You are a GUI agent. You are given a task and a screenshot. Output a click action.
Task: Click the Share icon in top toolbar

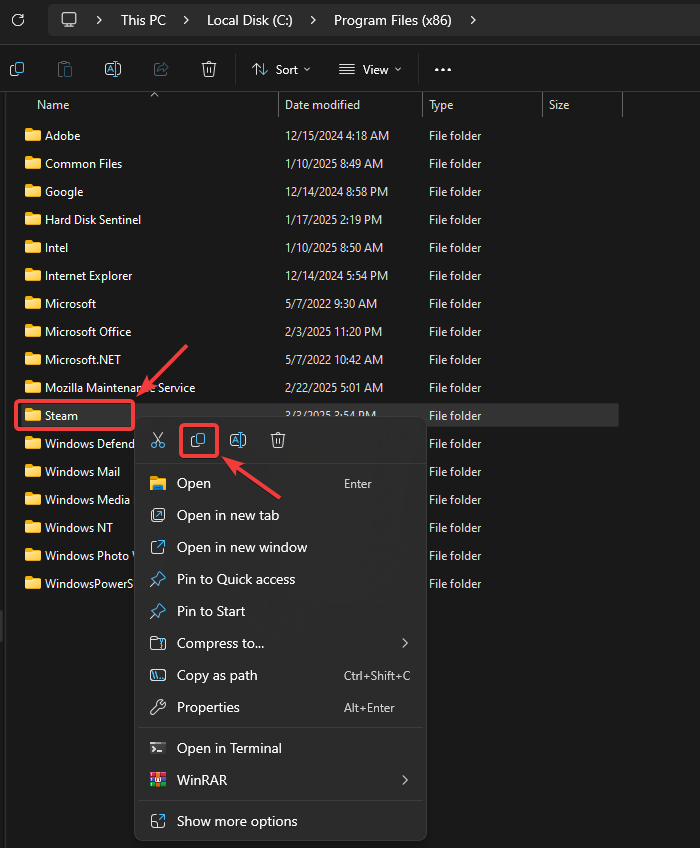(160, 69)
